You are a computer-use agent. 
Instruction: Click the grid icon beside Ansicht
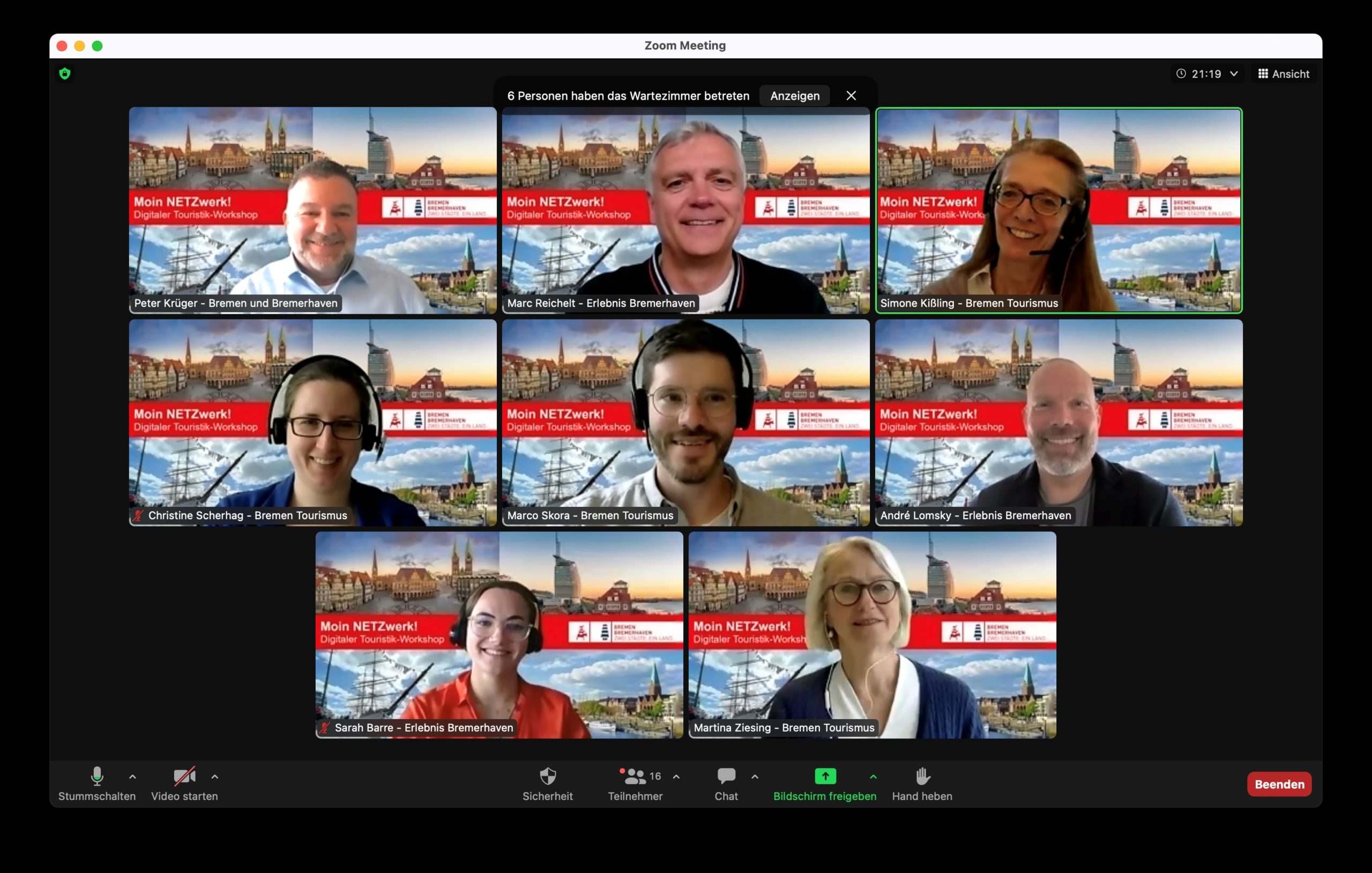pos(1263,73)
